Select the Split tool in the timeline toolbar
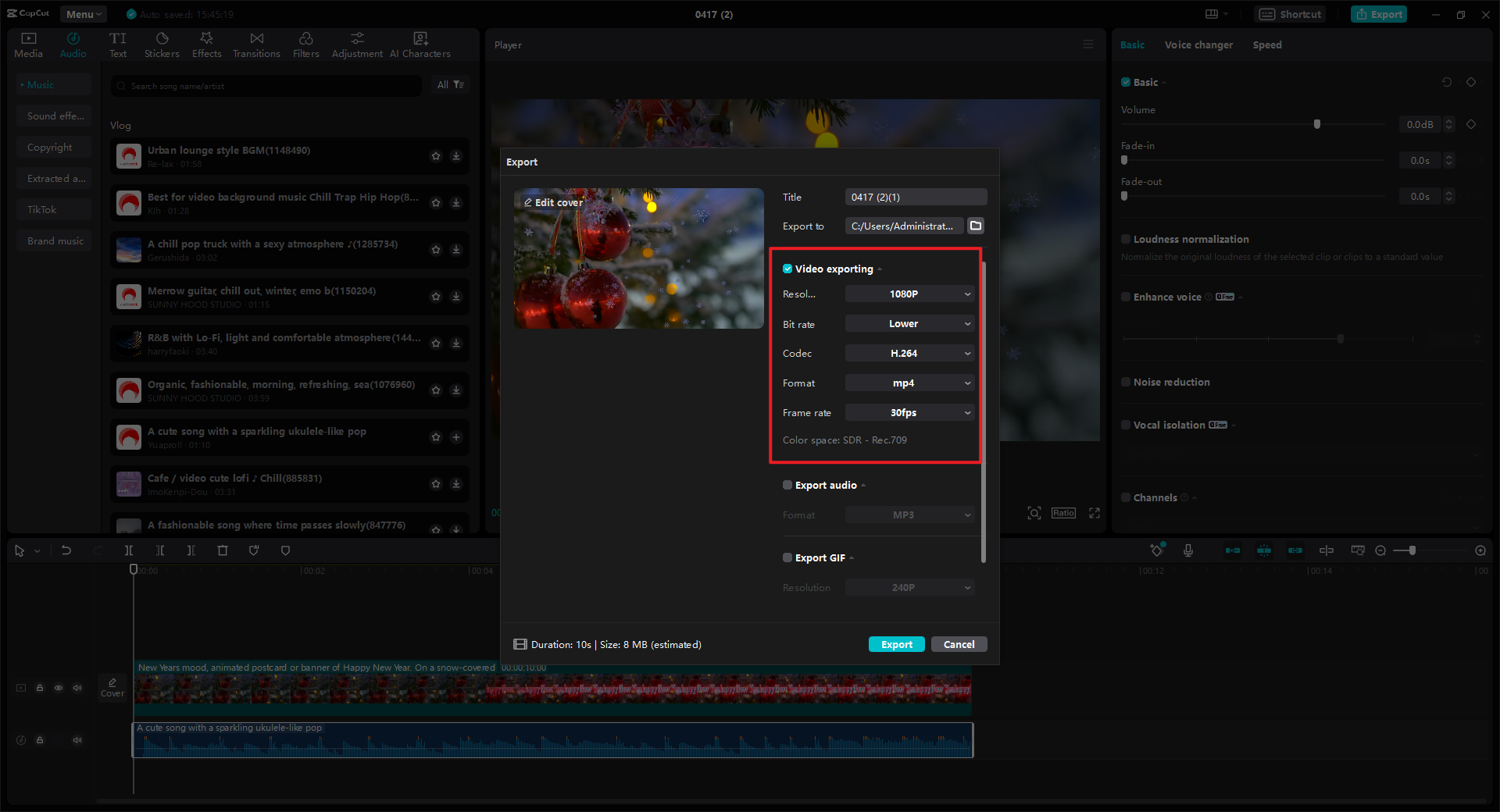This screenshot has width=1500, height=812. 129,550
